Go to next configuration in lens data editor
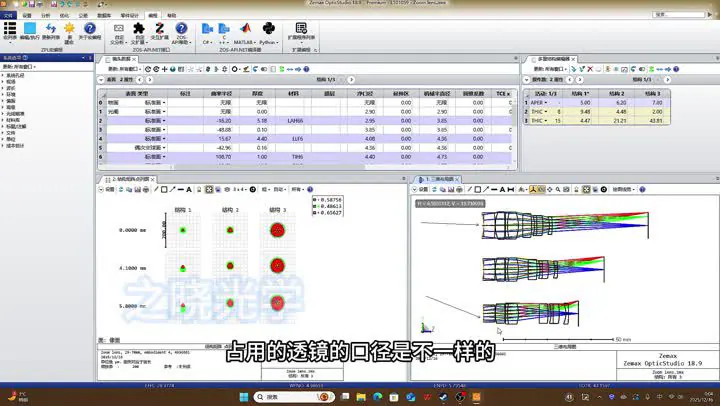Viewport: 720px width, 406px height. 351,79
